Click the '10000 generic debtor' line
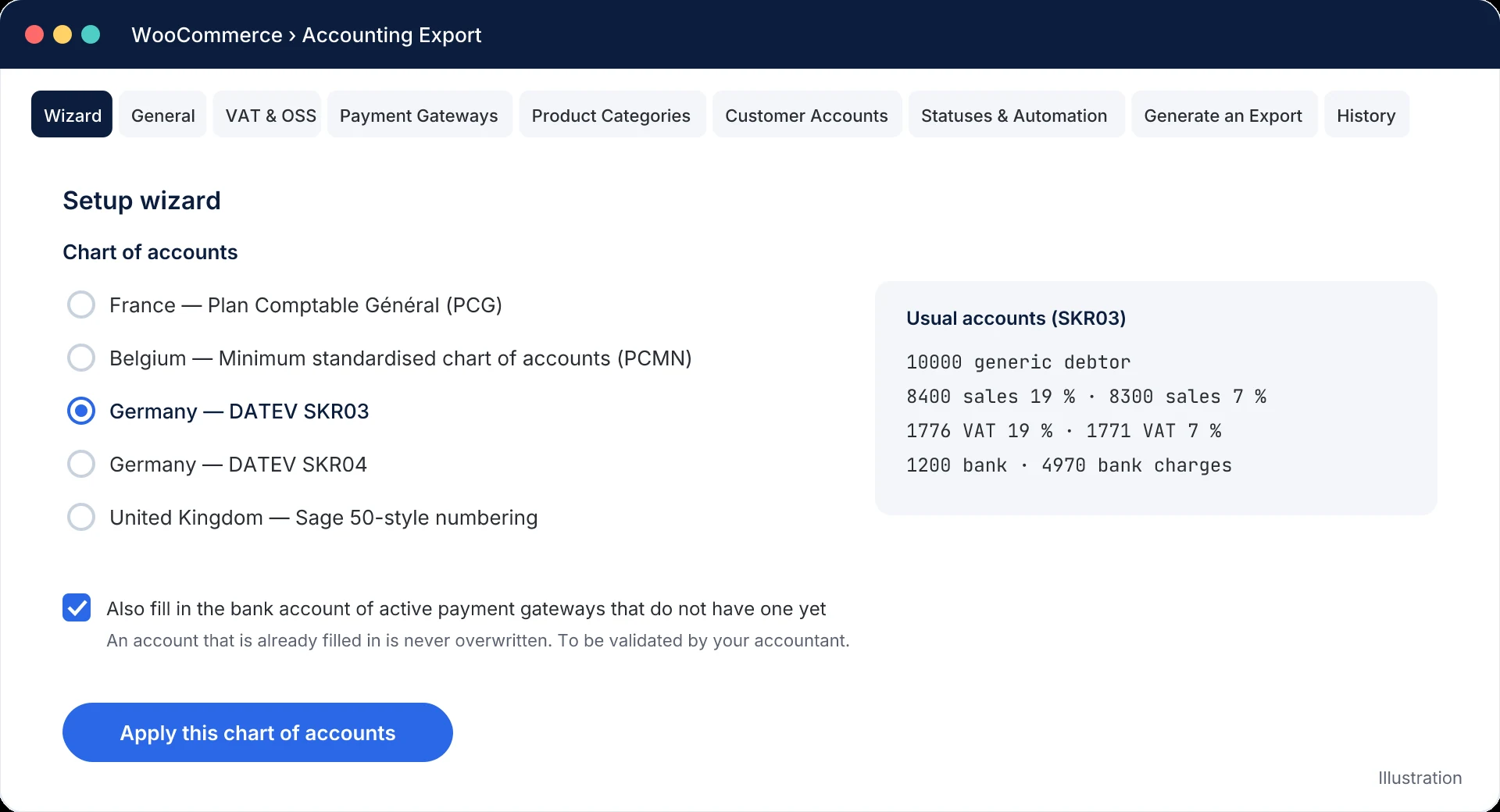Viewport: 1500px width, 812px height. 1018,362
